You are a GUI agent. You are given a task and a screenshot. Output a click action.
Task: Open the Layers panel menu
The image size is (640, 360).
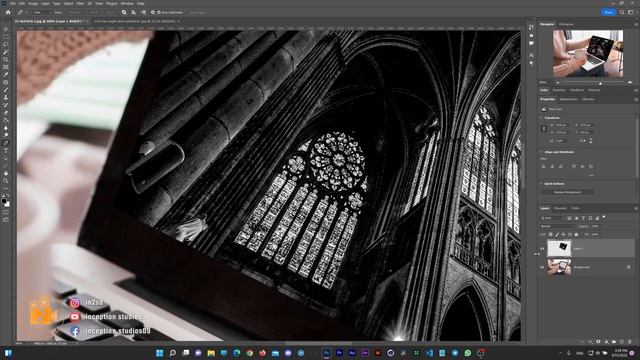[x=636, y=208]
